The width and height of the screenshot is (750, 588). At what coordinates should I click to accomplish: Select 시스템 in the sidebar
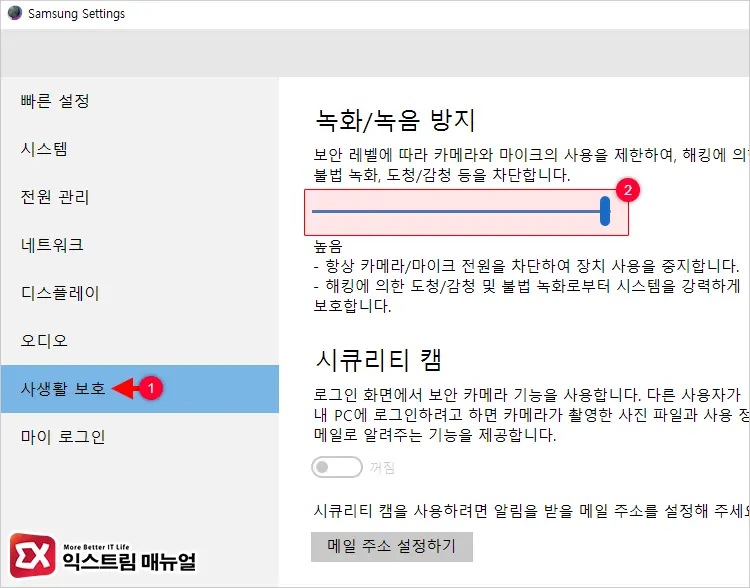pyautogui.click(x=45, y=149)
